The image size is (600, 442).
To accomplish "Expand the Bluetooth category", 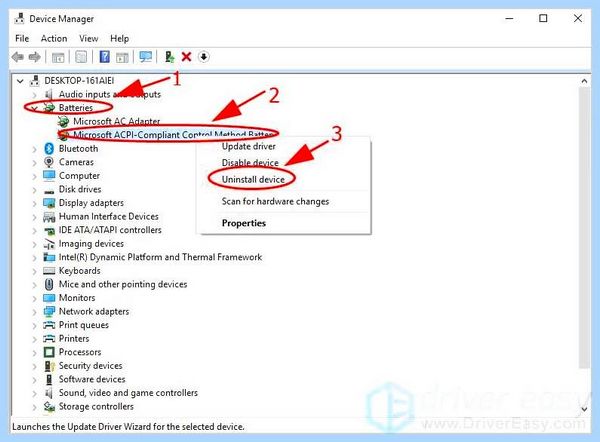I will point(34,149).
